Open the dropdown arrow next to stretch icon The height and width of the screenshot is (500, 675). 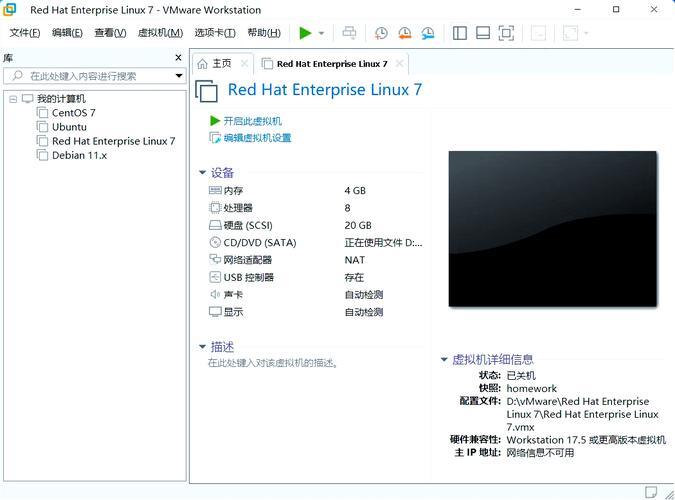coord(586,33)
